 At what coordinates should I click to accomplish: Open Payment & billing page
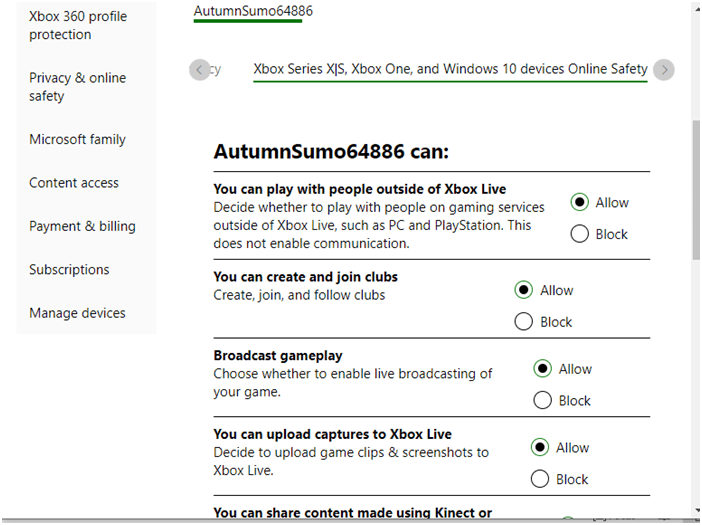tap(82, 226)
